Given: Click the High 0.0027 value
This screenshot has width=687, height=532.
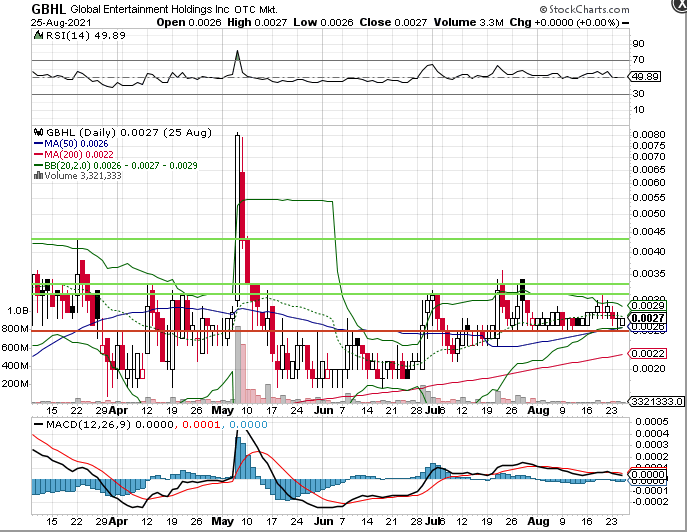Looking at the screenshot, I should [257, 22].
